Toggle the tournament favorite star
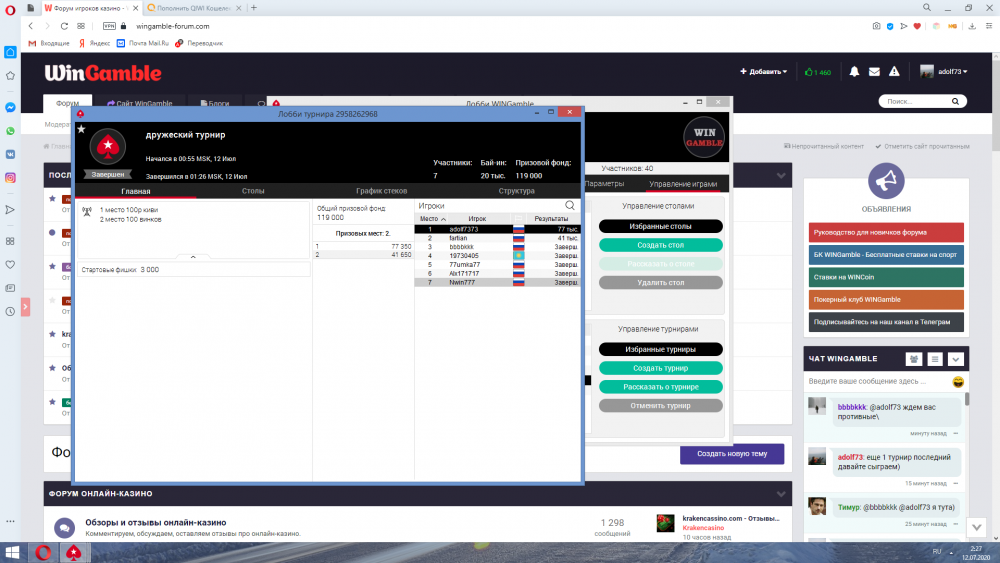 point(81,129)
